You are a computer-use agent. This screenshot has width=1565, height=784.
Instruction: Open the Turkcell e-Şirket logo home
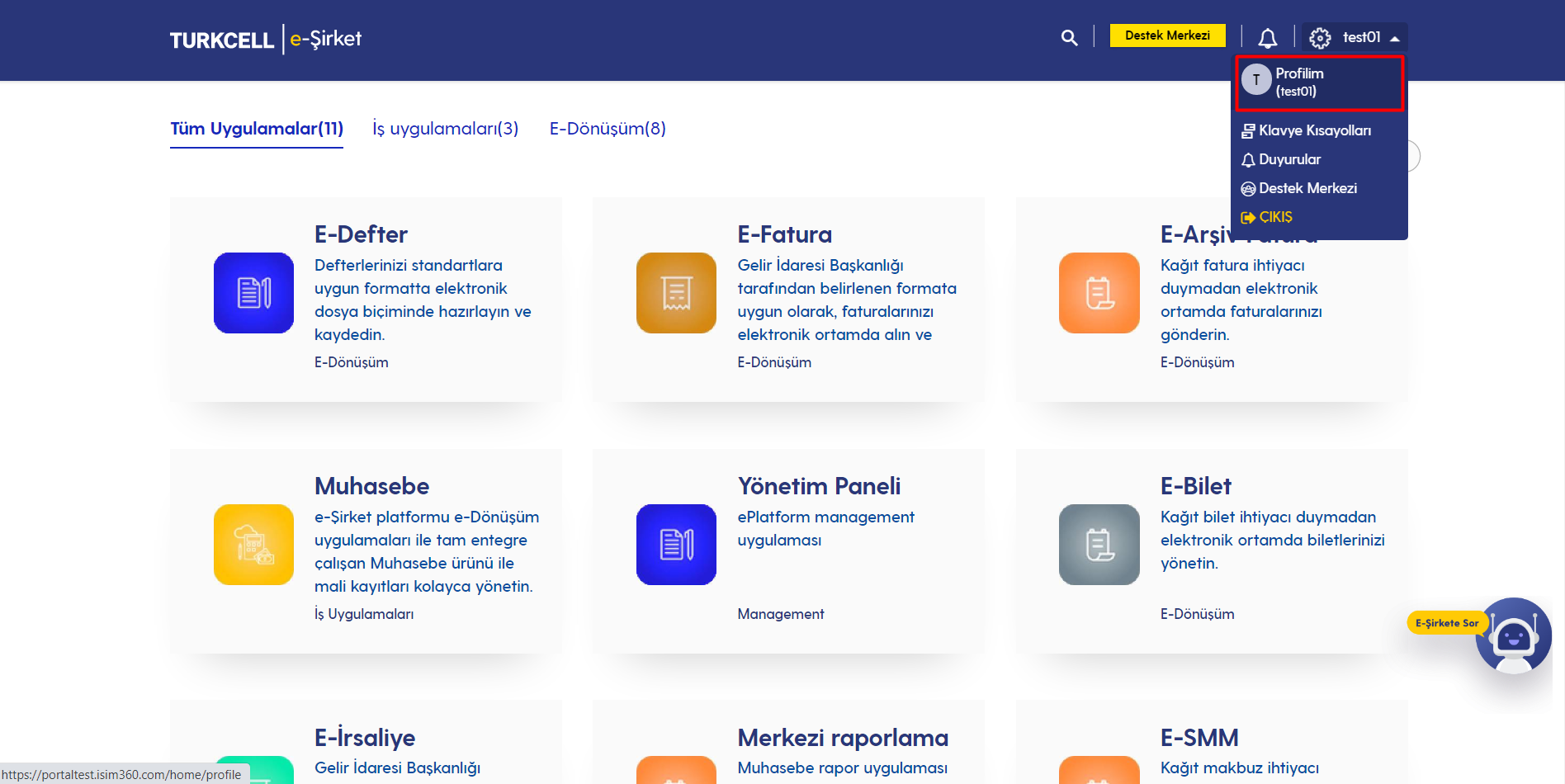pyautogui.click(x=265, y=39)
